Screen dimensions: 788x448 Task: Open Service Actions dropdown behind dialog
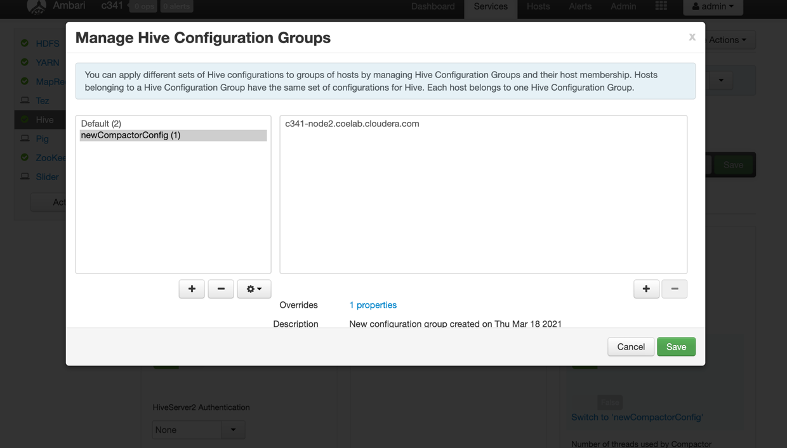click(x=729, y=40)
